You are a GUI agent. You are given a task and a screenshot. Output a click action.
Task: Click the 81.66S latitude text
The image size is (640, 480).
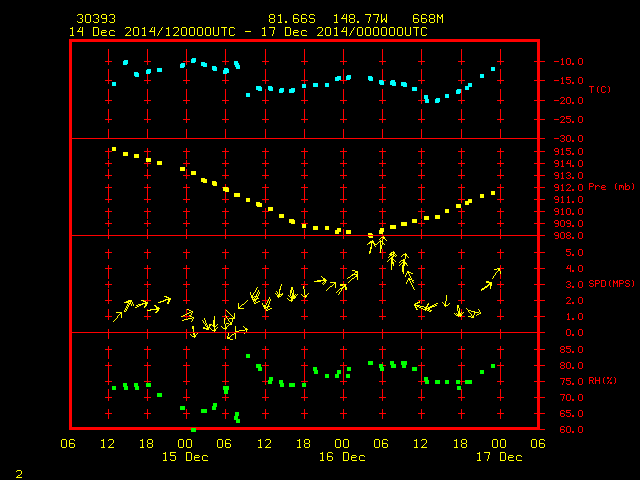[x=292, y=19]
